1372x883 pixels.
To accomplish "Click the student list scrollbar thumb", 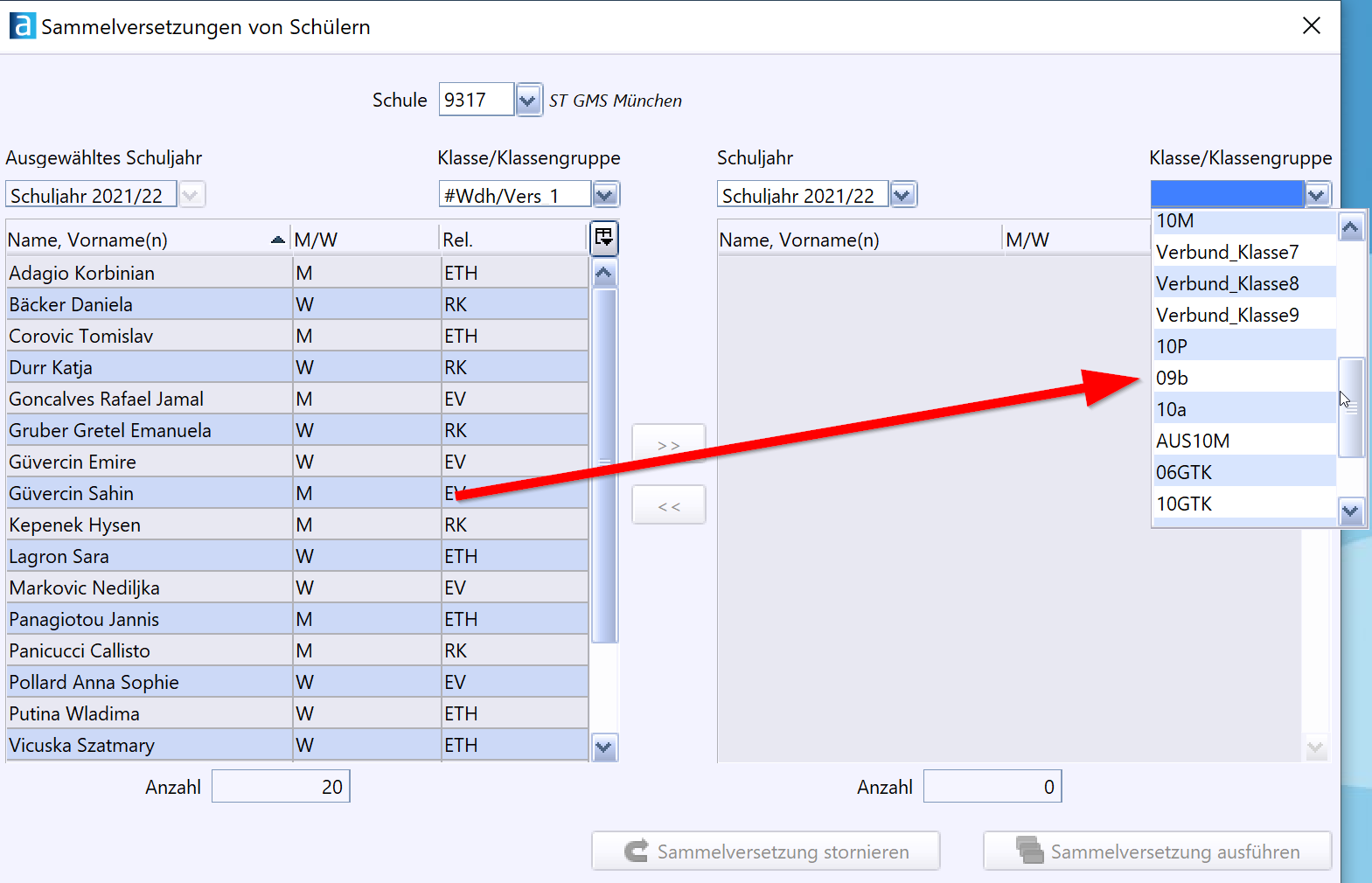I will 604,466.
